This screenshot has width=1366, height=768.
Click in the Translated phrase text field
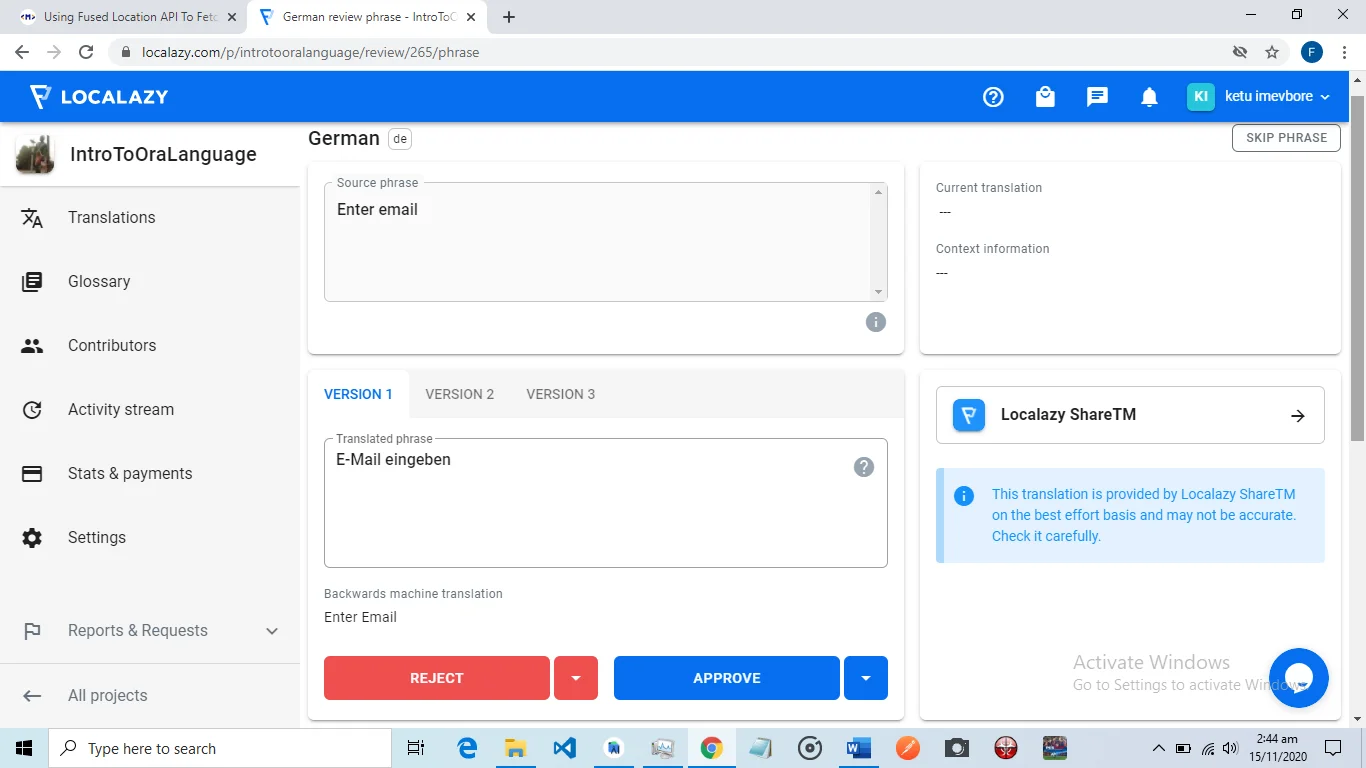pyautogui.click(x=606, y=503)
